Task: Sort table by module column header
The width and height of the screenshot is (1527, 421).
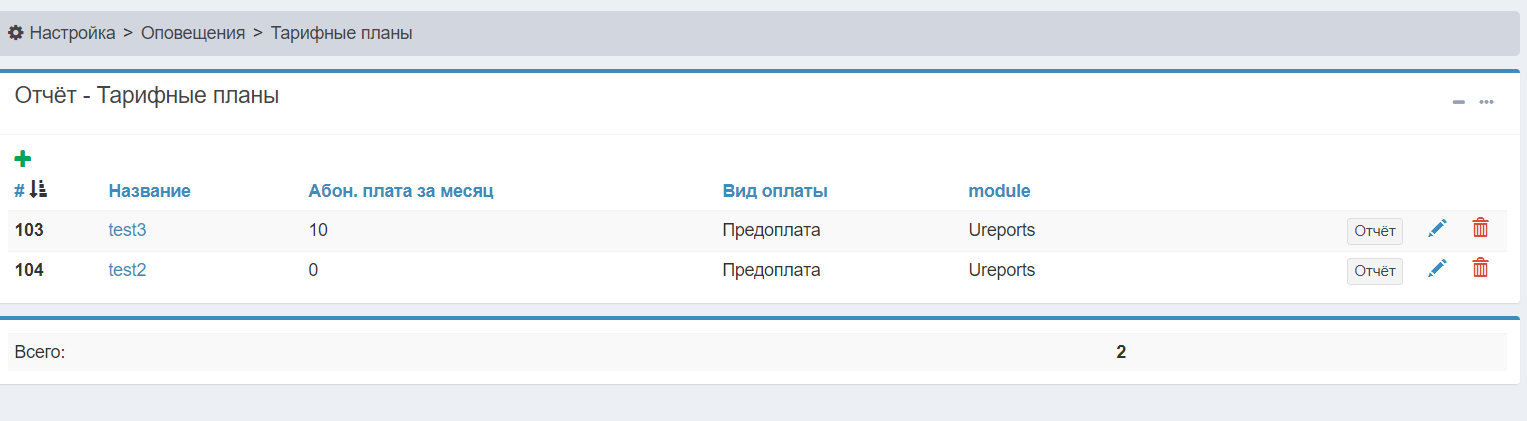Action: 998,190
